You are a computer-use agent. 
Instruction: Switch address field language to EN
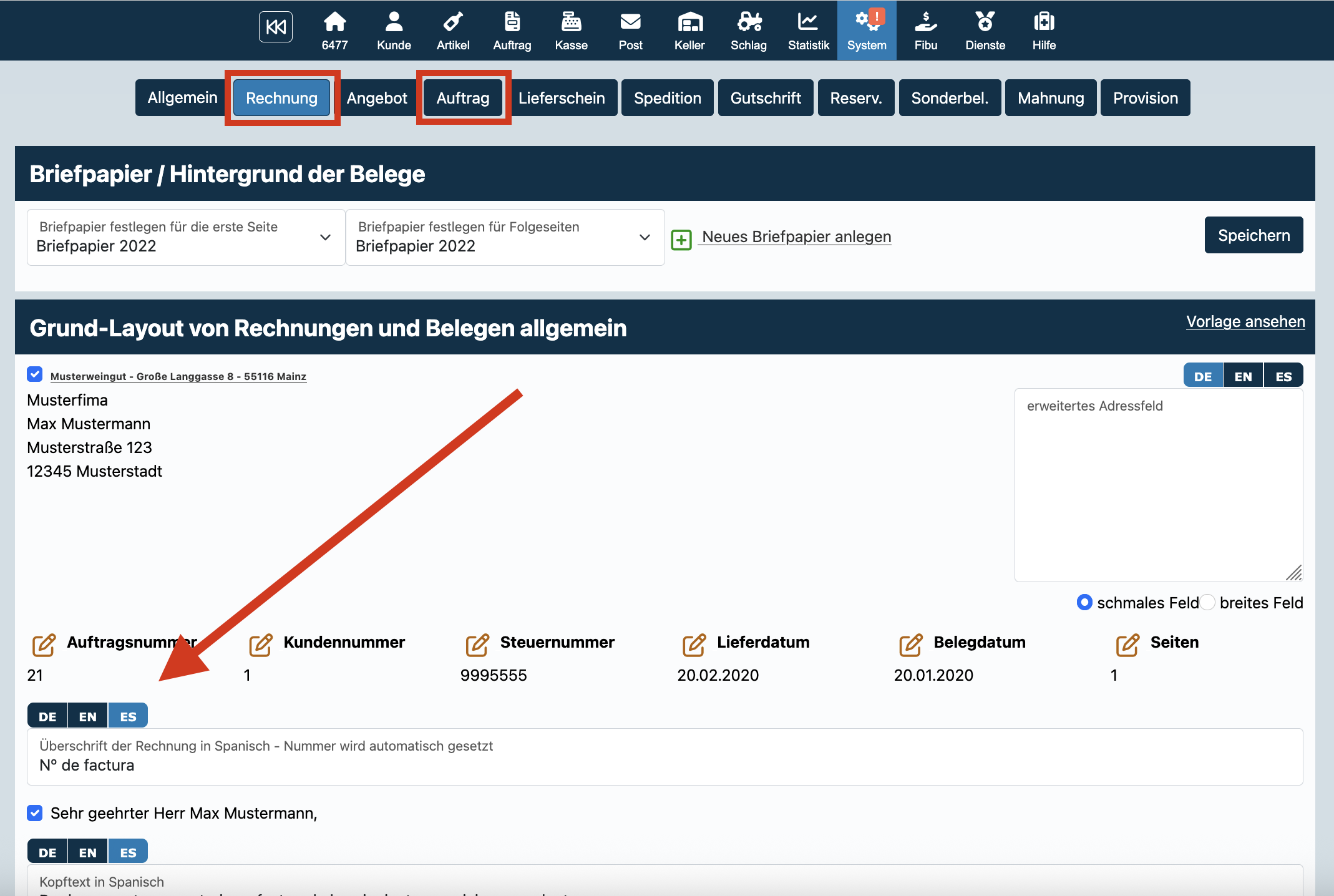click(x=1243, y=376)
